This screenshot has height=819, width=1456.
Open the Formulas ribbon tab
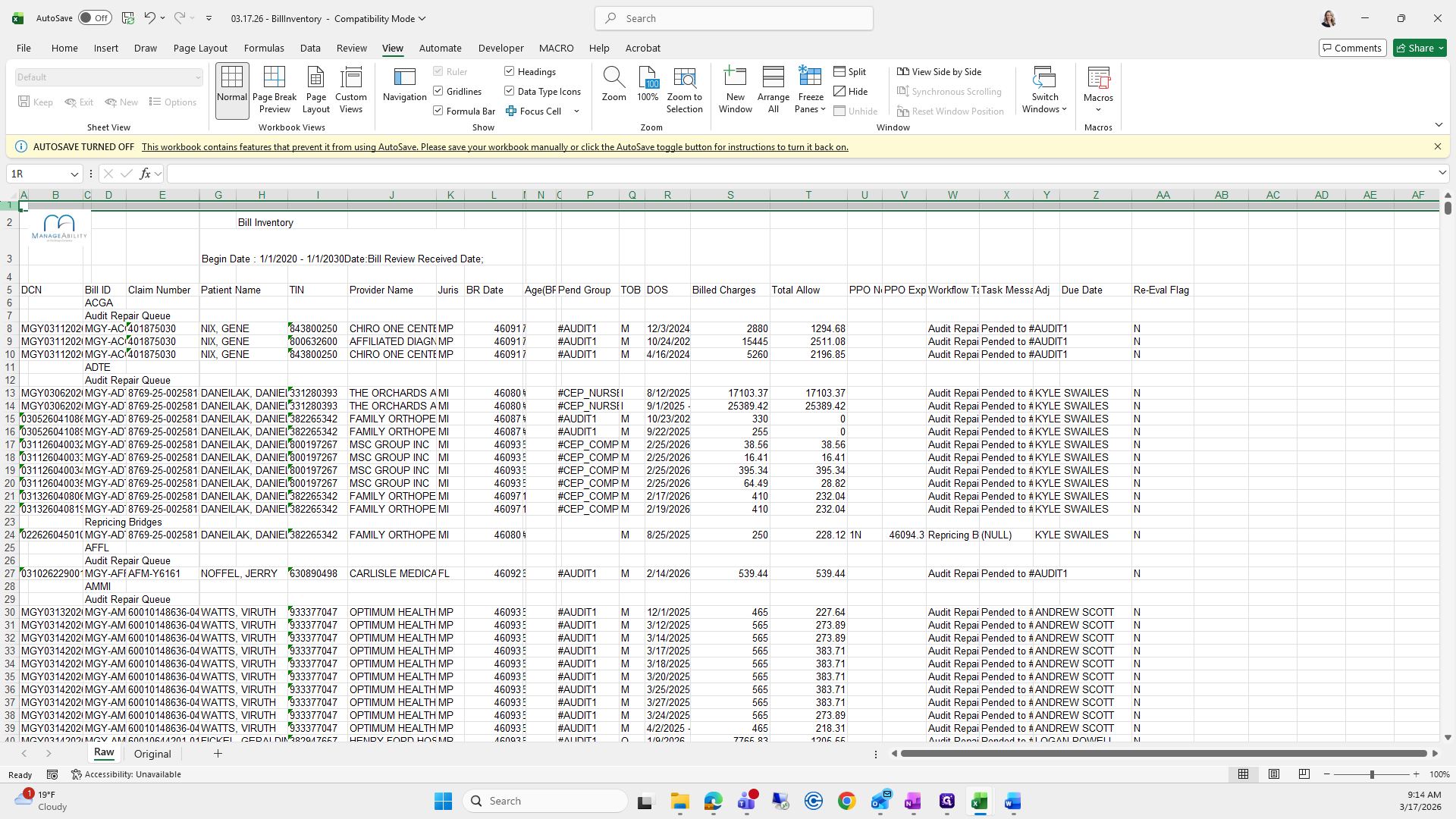(x=264, y=48)
